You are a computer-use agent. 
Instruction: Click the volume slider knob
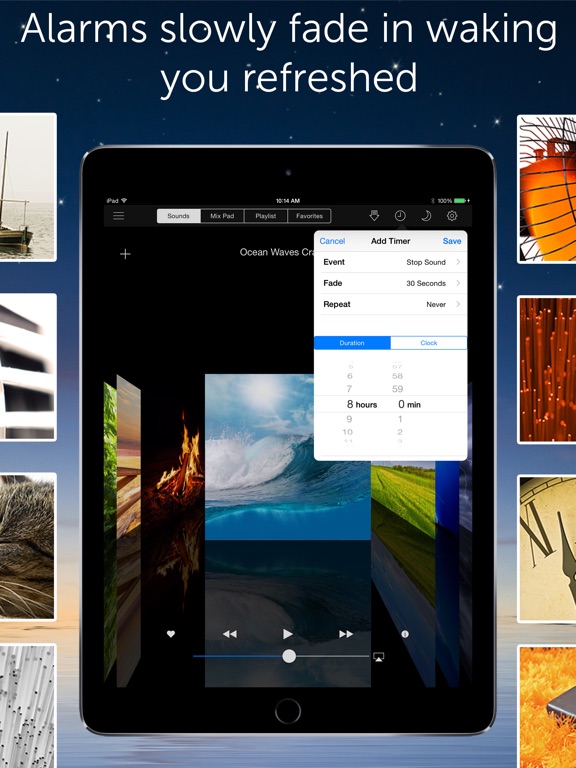pos(289,656)
